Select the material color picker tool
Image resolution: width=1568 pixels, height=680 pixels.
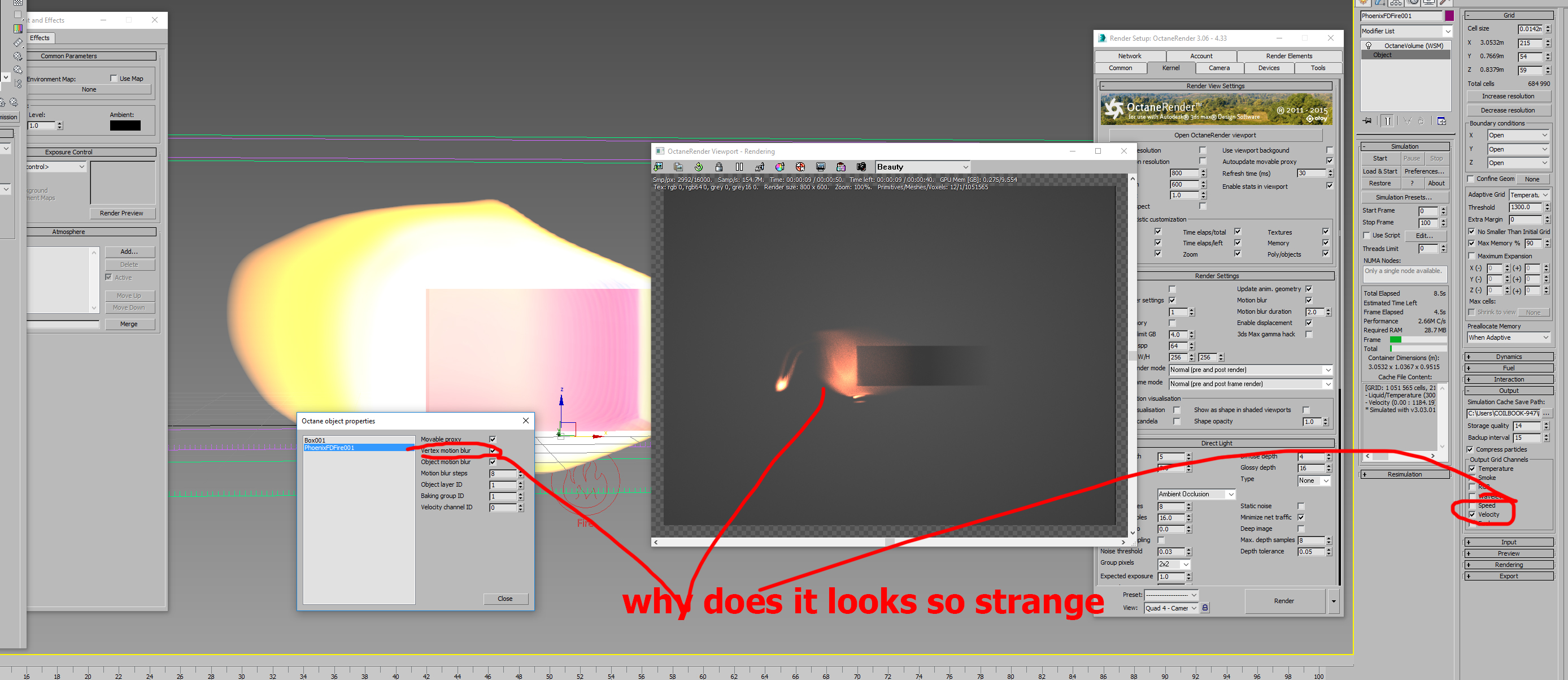tap(779, 167)
